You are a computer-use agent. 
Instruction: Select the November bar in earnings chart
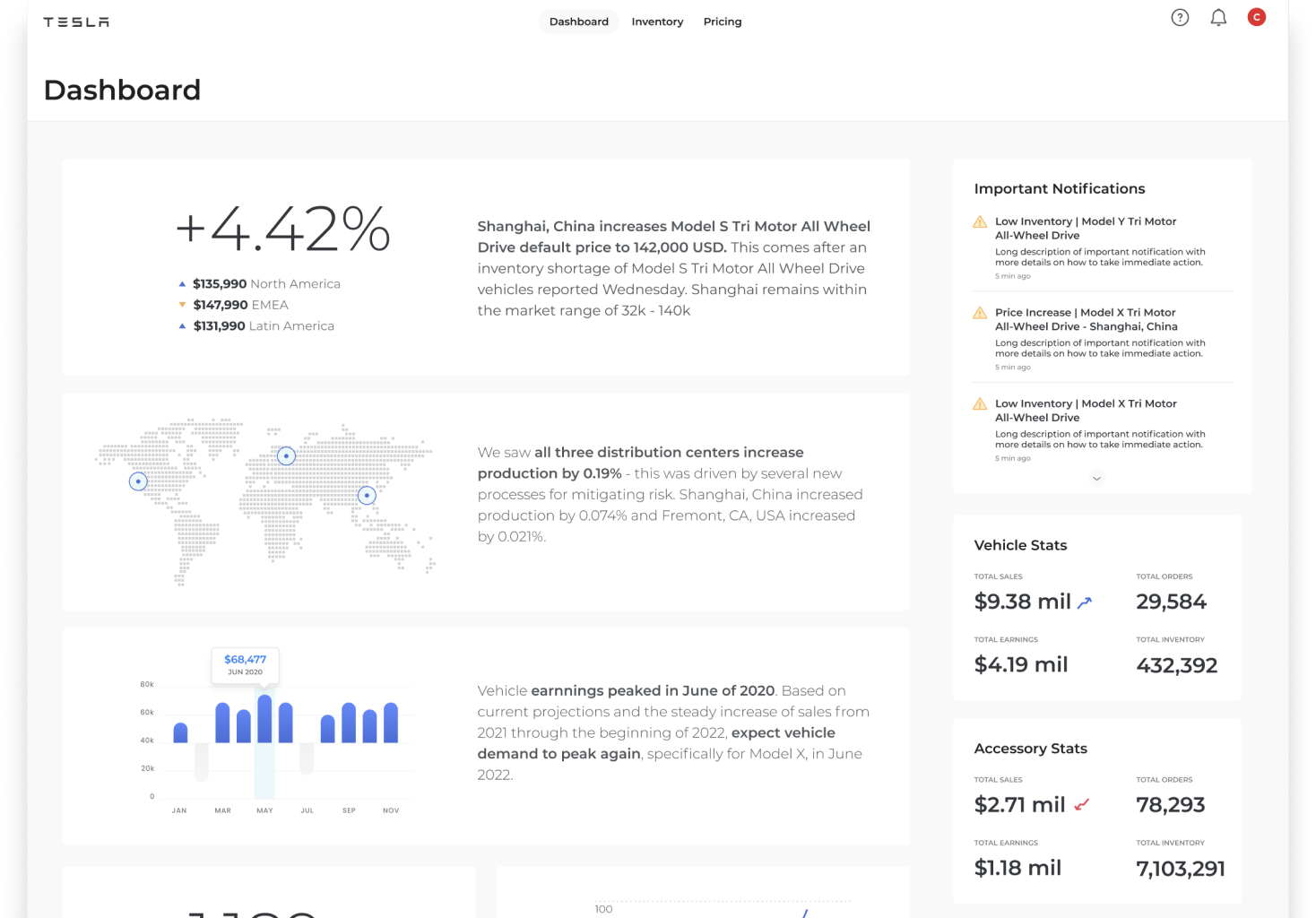(391, 723)
